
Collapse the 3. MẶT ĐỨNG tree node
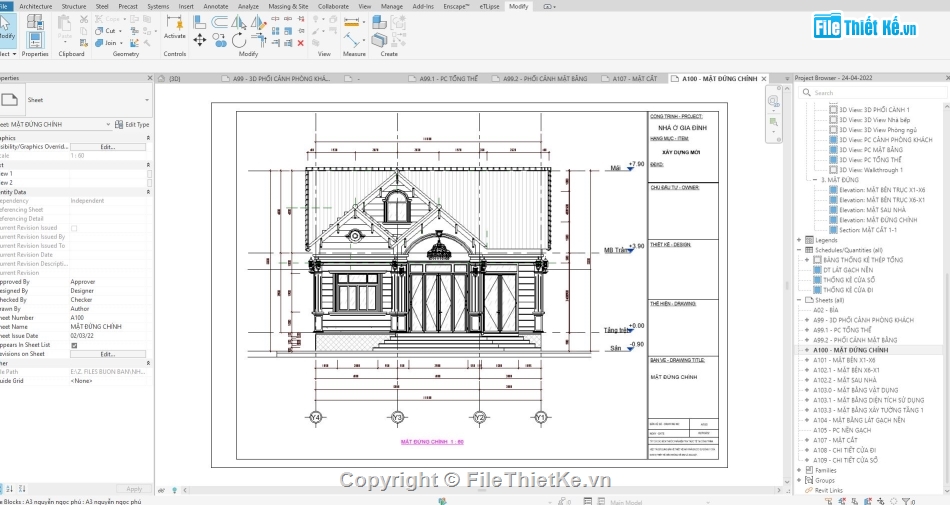pos(815,180)
